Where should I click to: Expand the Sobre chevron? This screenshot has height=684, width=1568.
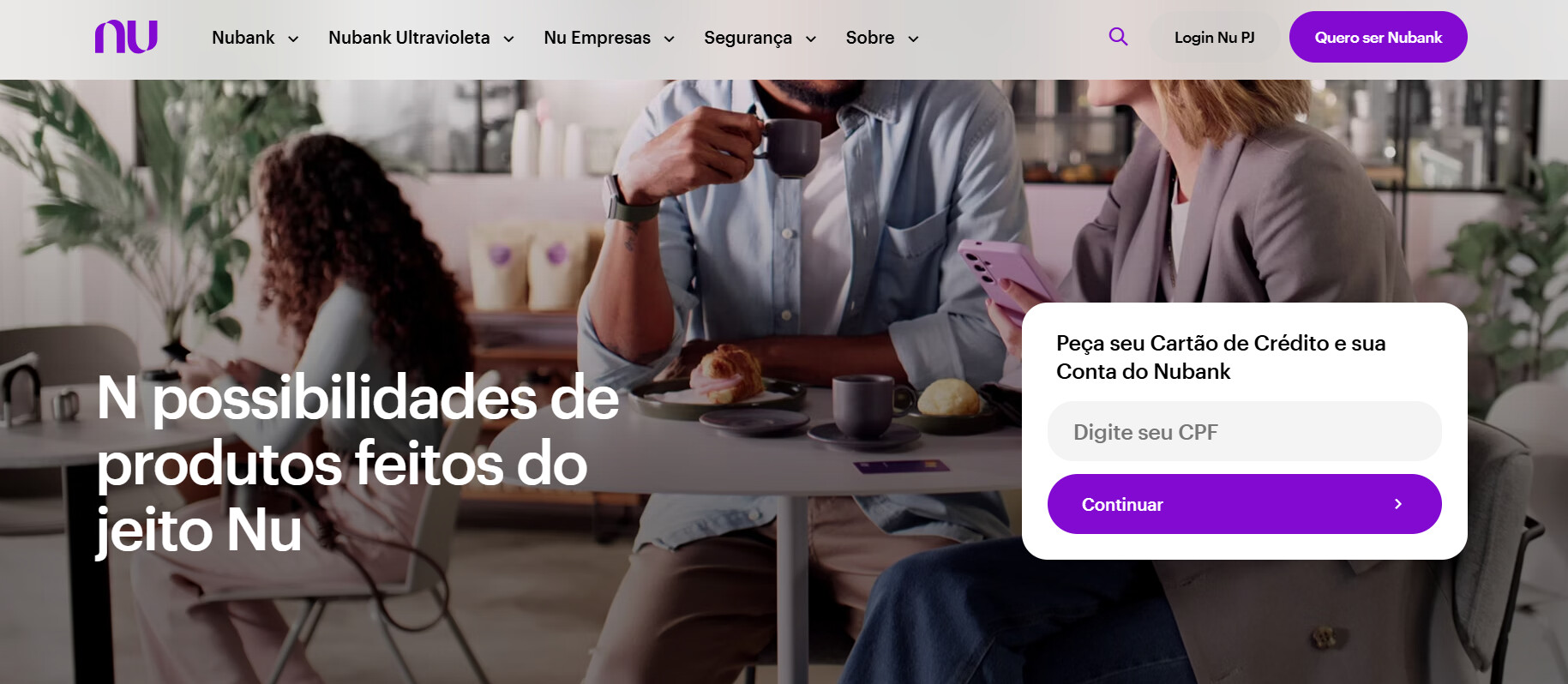(913, 39)
